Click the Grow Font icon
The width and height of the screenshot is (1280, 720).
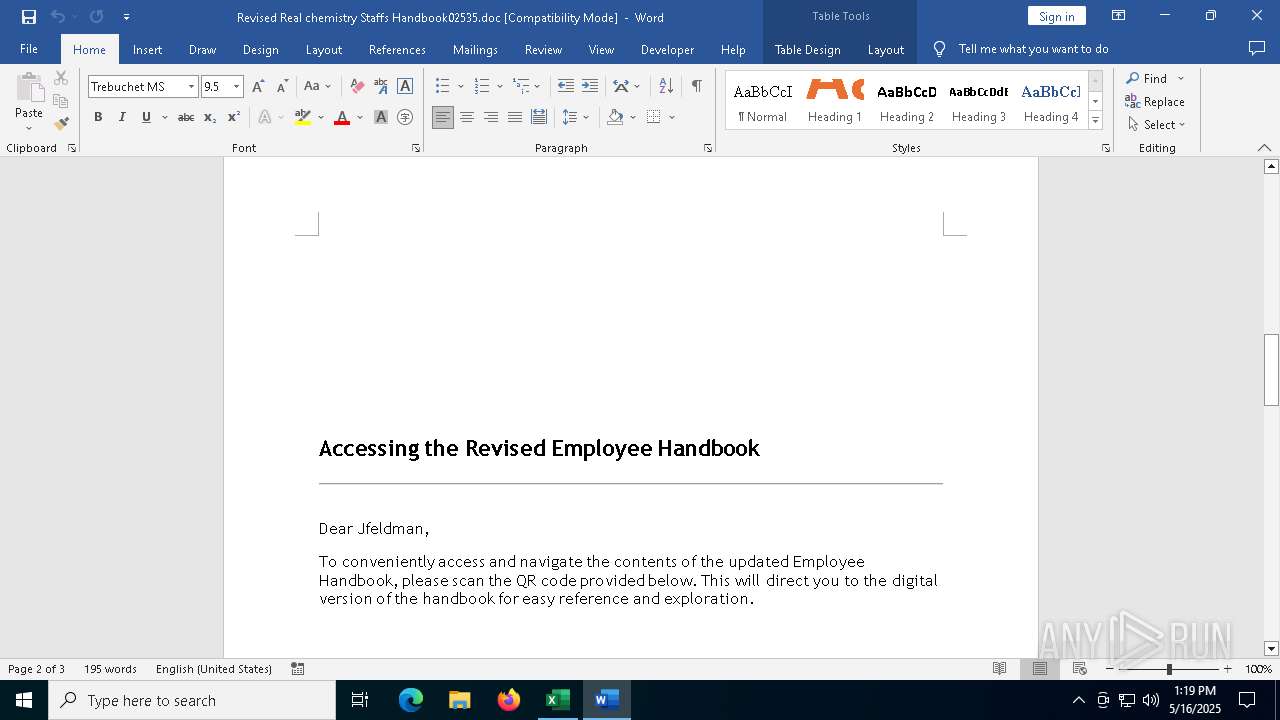(259, 87)
